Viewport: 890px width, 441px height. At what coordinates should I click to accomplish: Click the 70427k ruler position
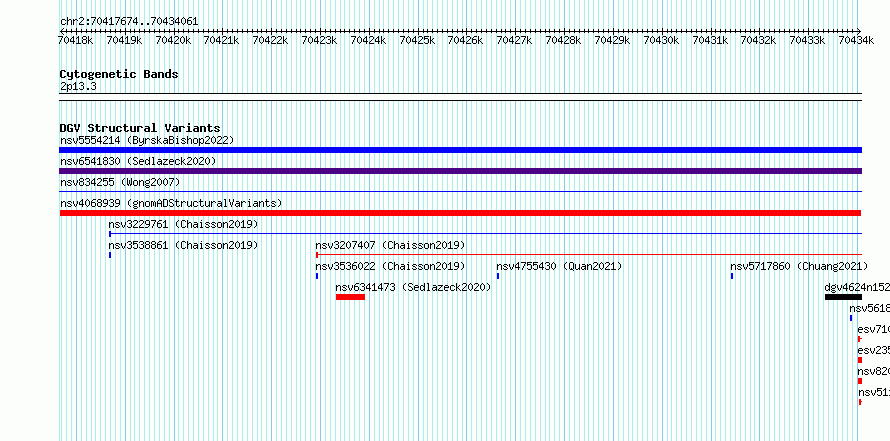click(x=514, y=40)
